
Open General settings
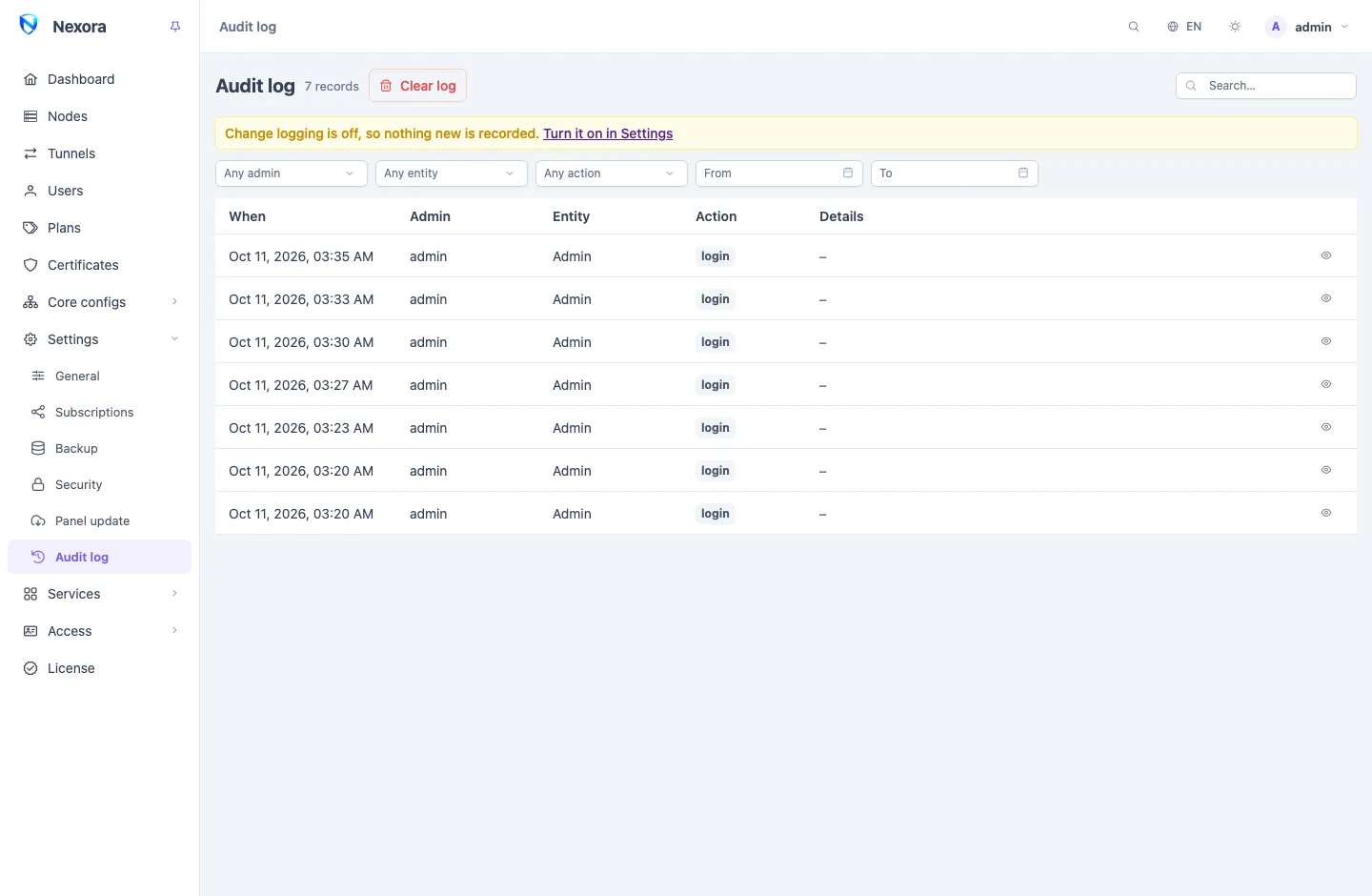coord(100,376)
